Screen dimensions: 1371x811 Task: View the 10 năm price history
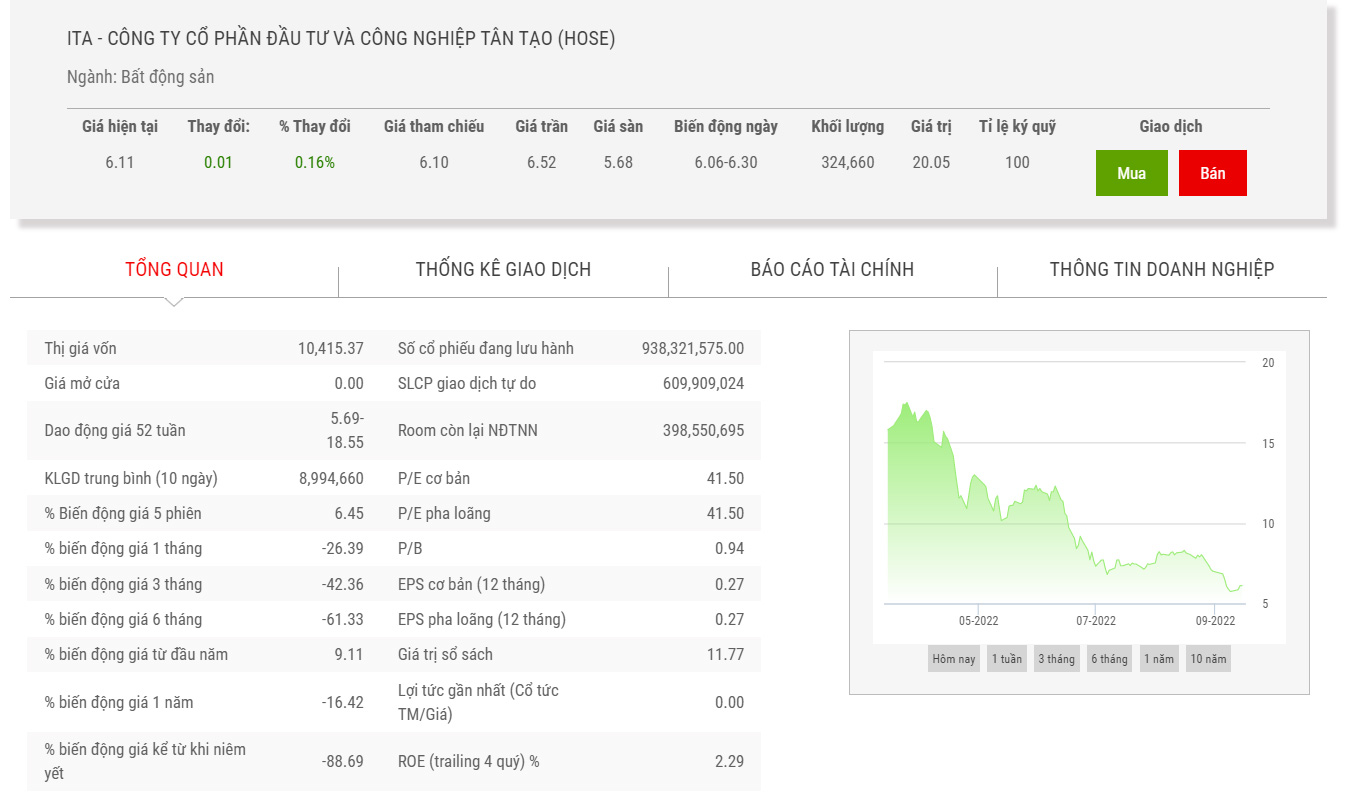pos(1208,659)
